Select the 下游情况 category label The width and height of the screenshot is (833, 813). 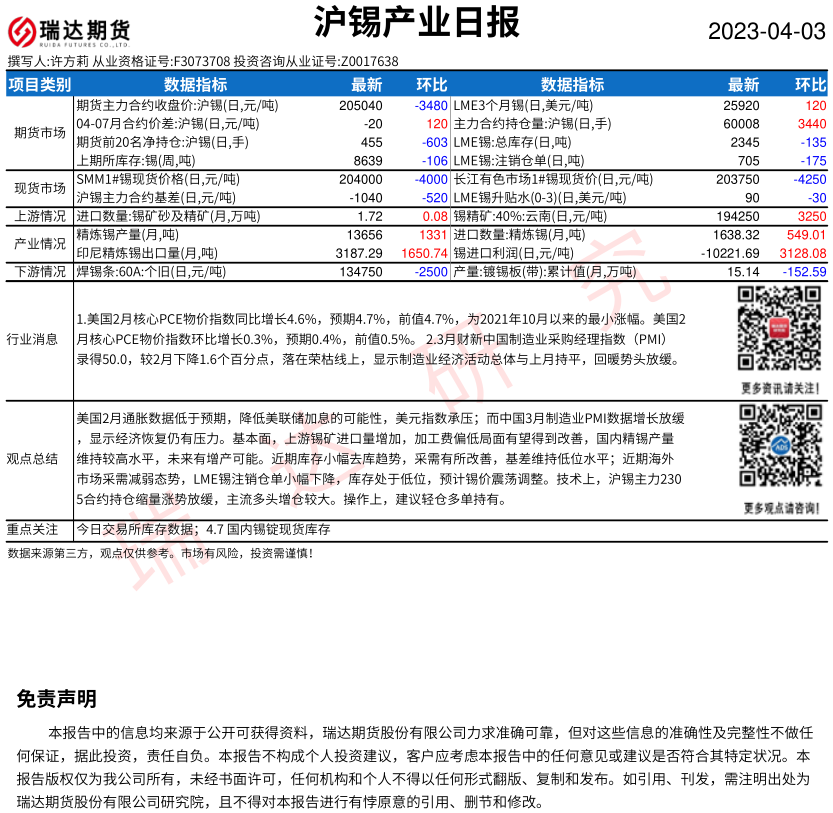[40, 272]
